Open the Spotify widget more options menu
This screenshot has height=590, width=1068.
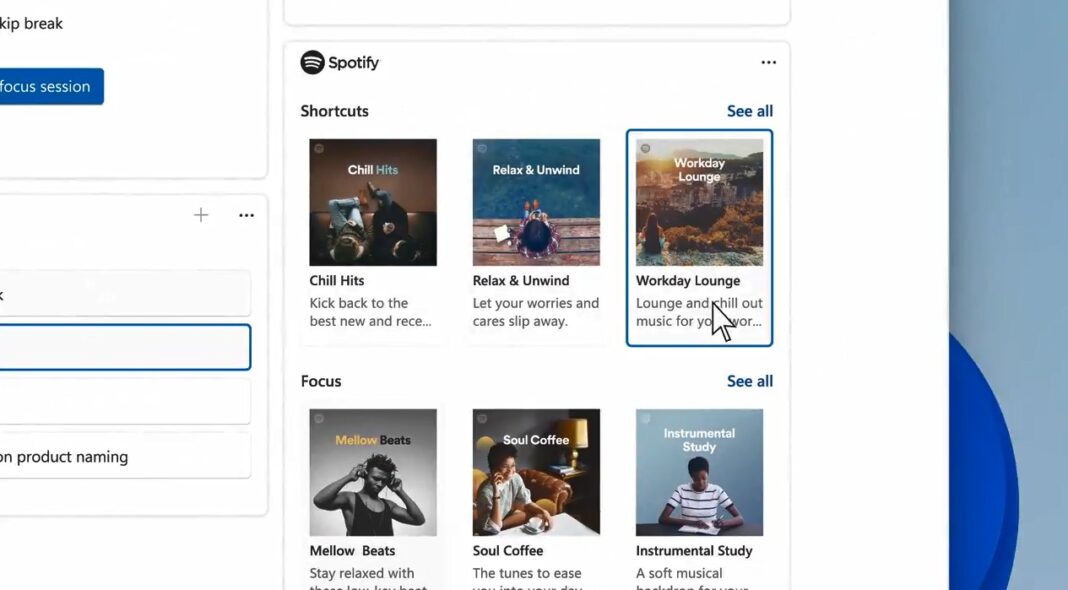click(x=768, y=62)
